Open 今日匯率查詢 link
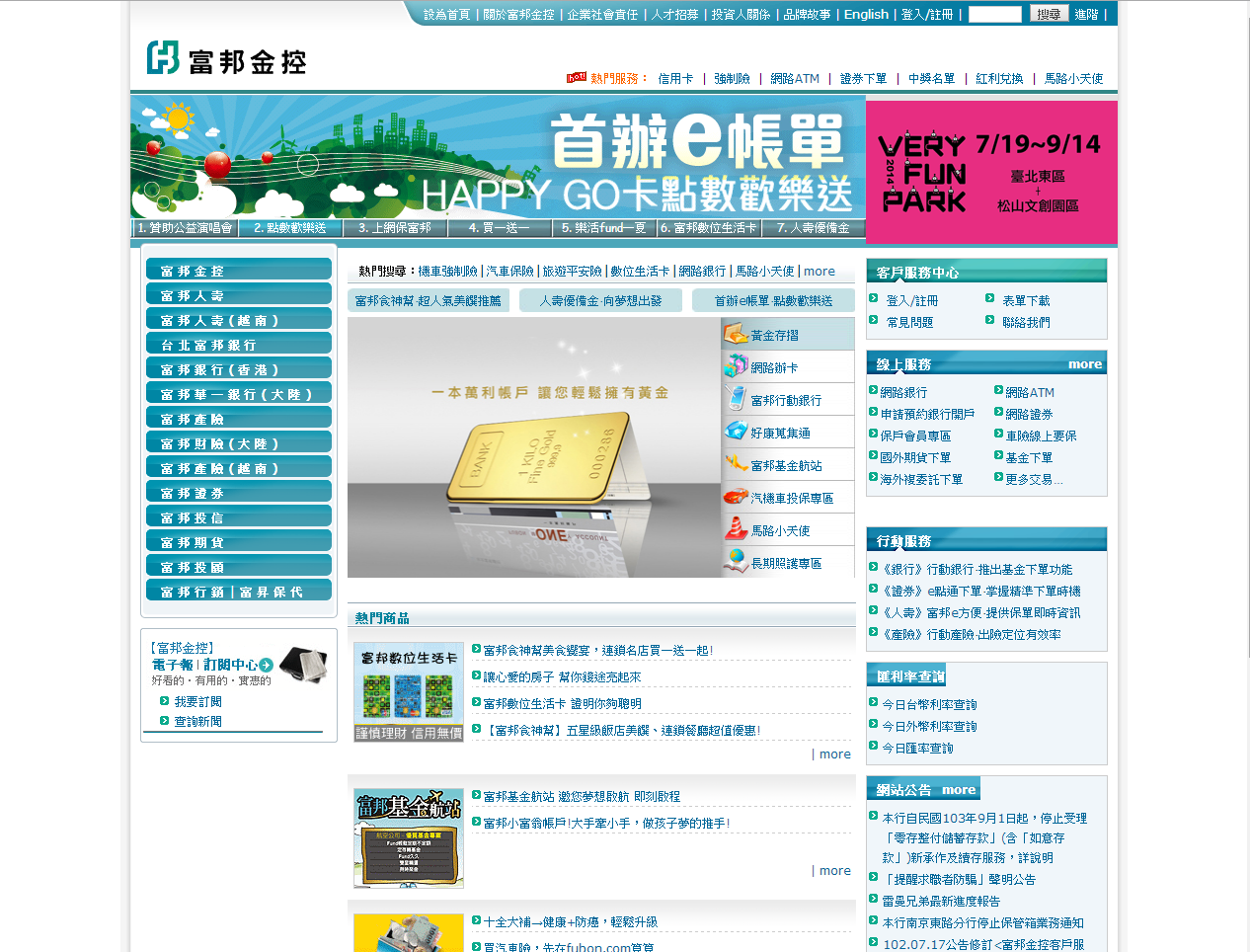 click(917, 748)
